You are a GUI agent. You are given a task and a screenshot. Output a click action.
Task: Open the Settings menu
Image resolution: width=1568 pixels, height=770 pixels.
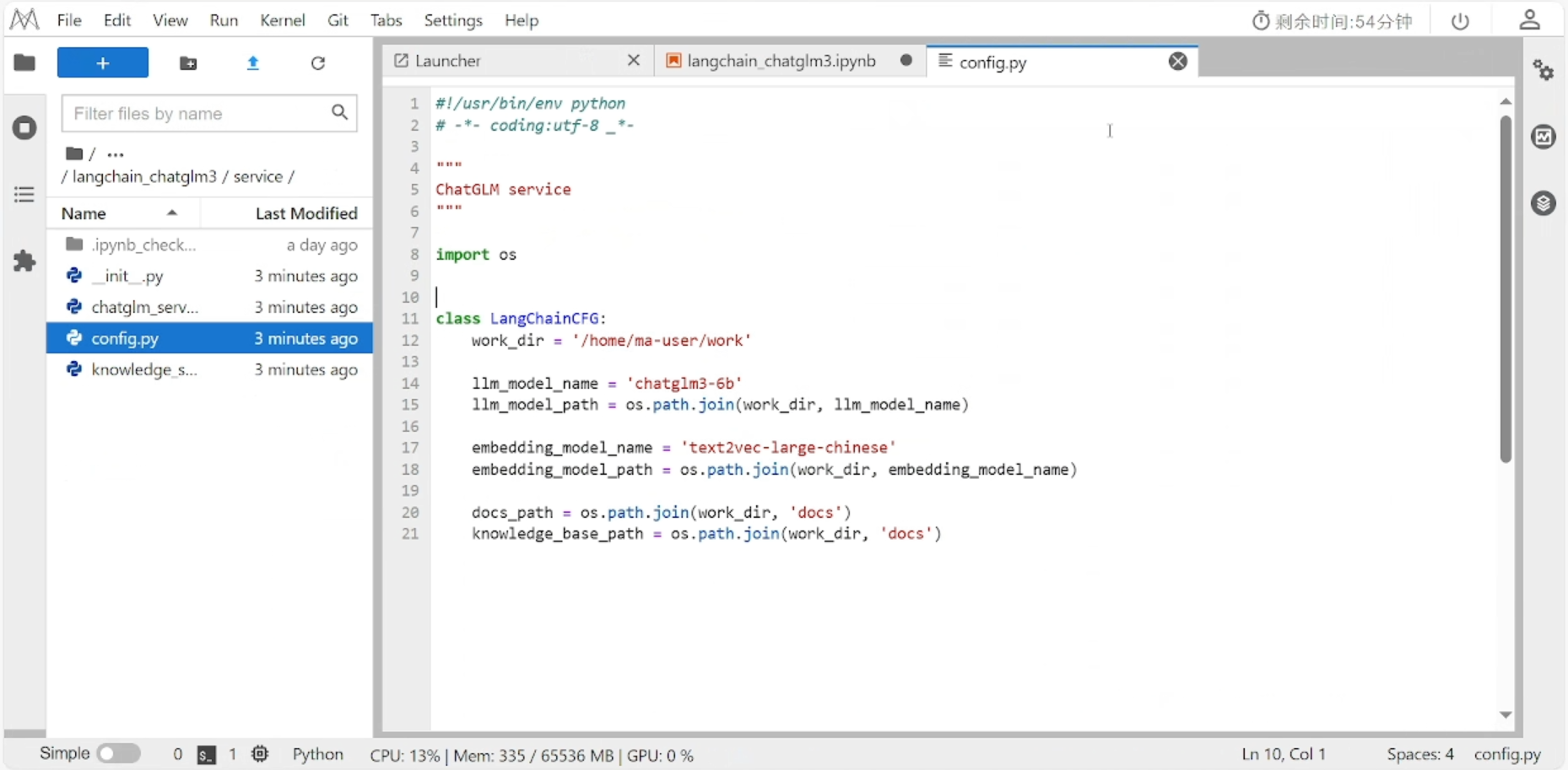point(453,20)
